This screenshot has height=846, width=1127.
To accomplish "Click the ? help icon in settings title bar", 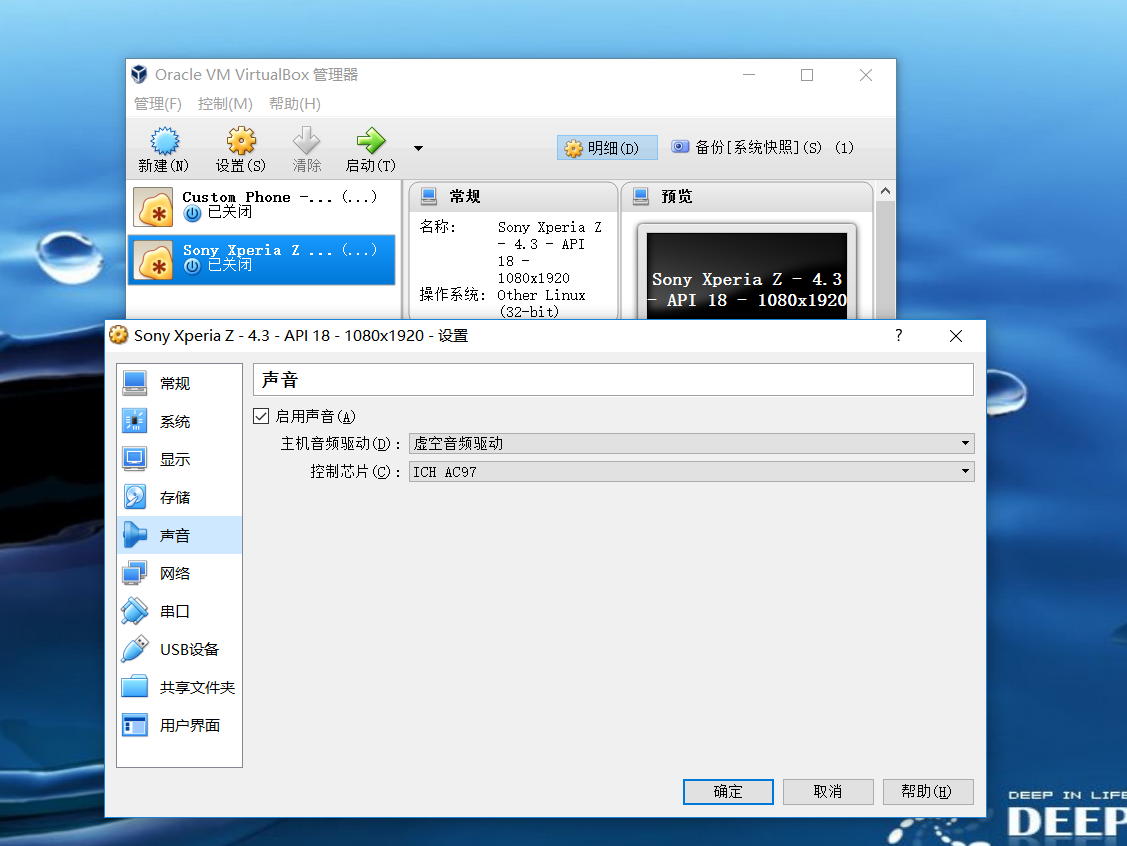I will tap(898, 336).
